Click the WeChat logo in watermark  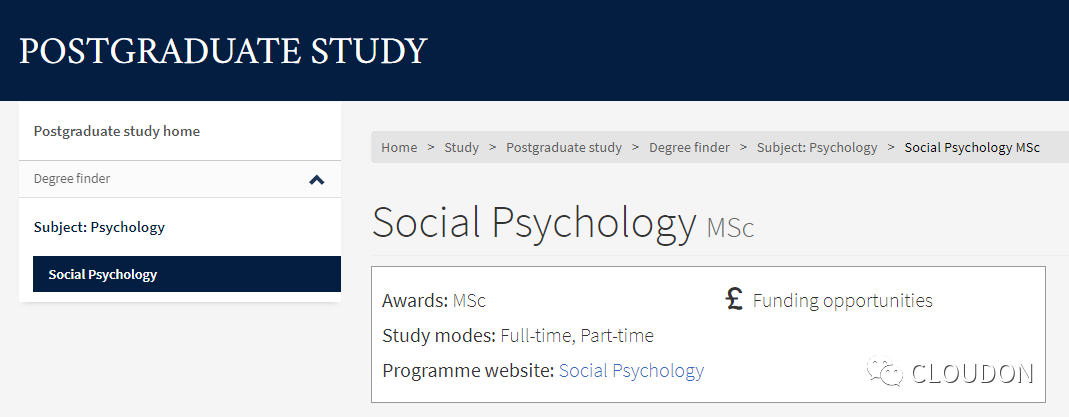884,371
